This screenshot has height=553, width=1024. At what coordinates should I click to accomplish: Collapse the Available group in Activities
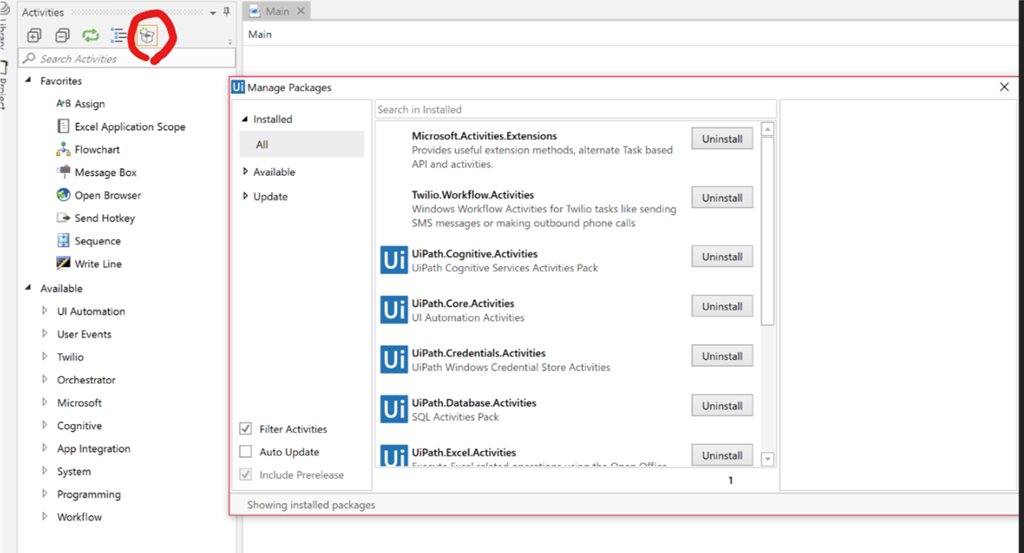tap(28, 288)
